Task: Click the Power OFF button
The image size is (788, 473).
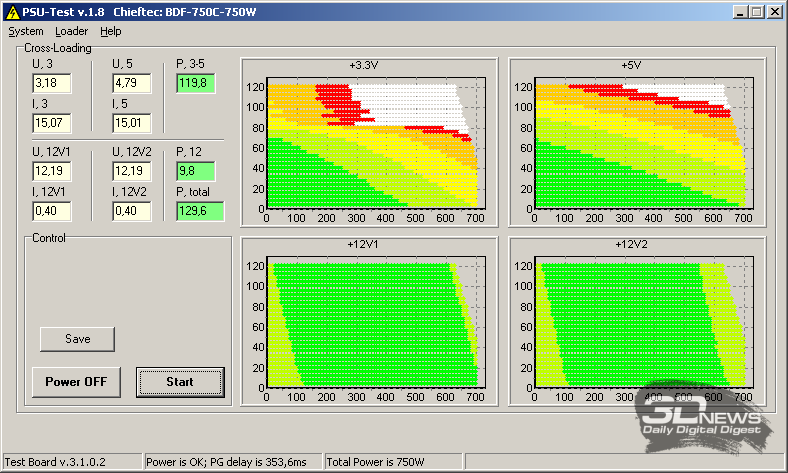Action: [x=76, y=382]
